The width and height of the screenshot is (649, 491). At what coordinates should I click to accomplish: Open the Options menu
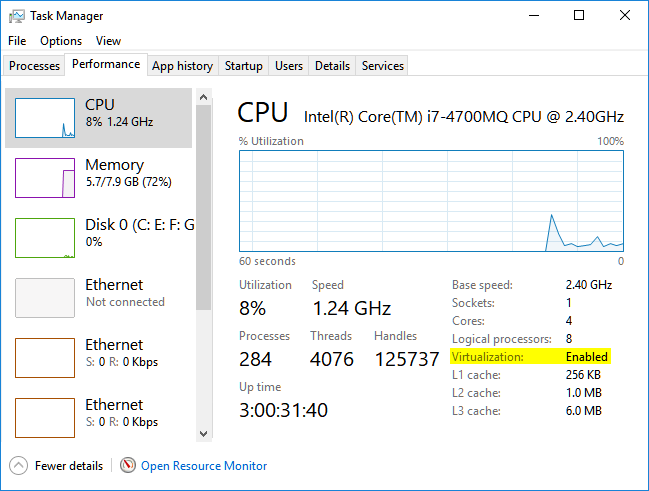click(61, 41)
